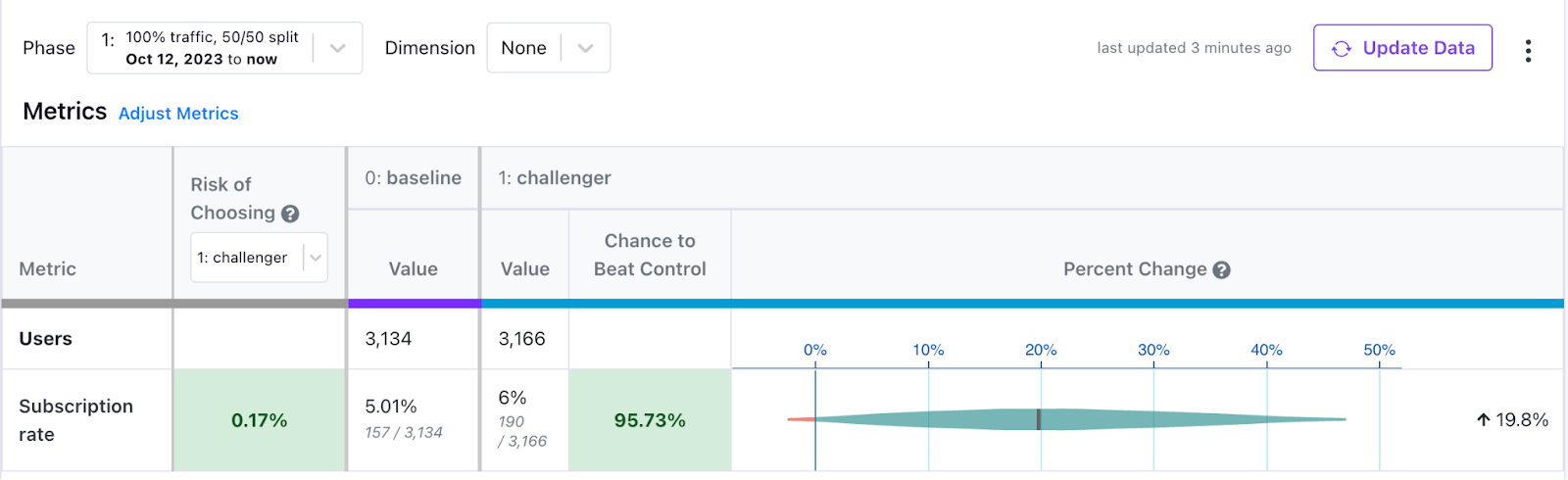Screen dimensions: 1568x480
Task: Click the Risk of Choosing help icon
Action: (290, 214)
